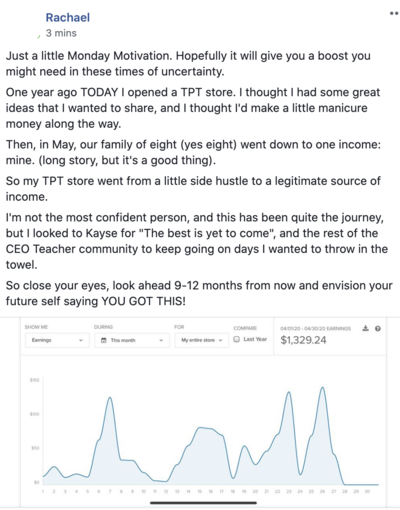400x510 pixels.
Task: Tick the Last Year compare checkbox
Action: click(237, 339)
